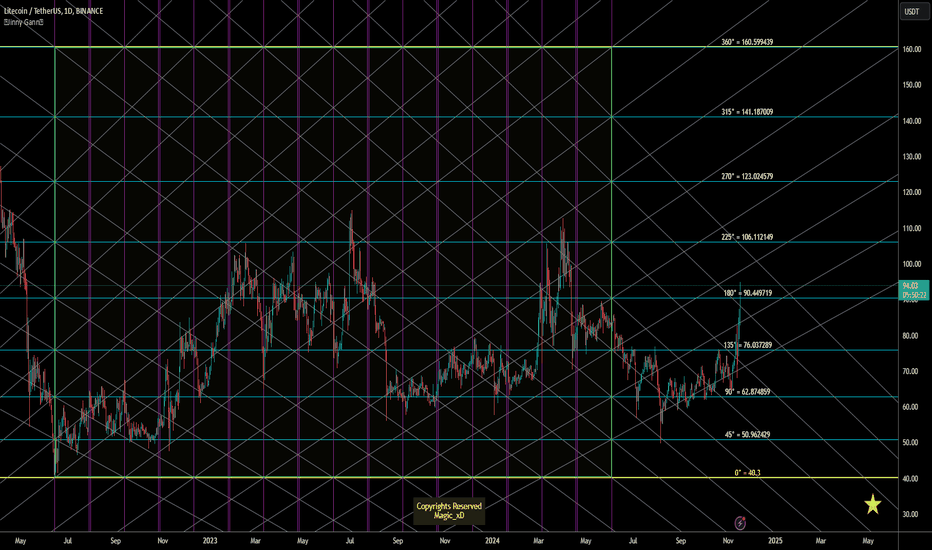932x550 pixels.
Task: Select the 135° = 76.037289 level label
Action: coord(747,345)
